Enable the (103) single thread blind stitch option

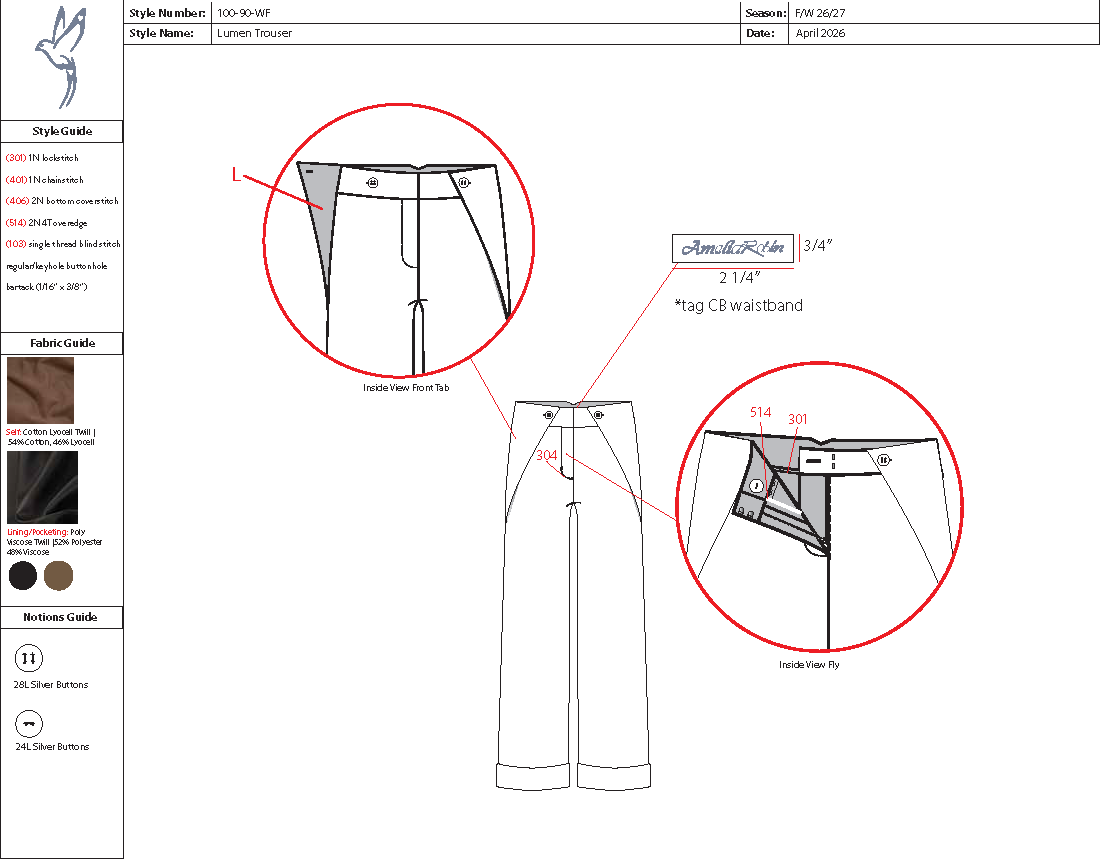(x=62, y=244)
